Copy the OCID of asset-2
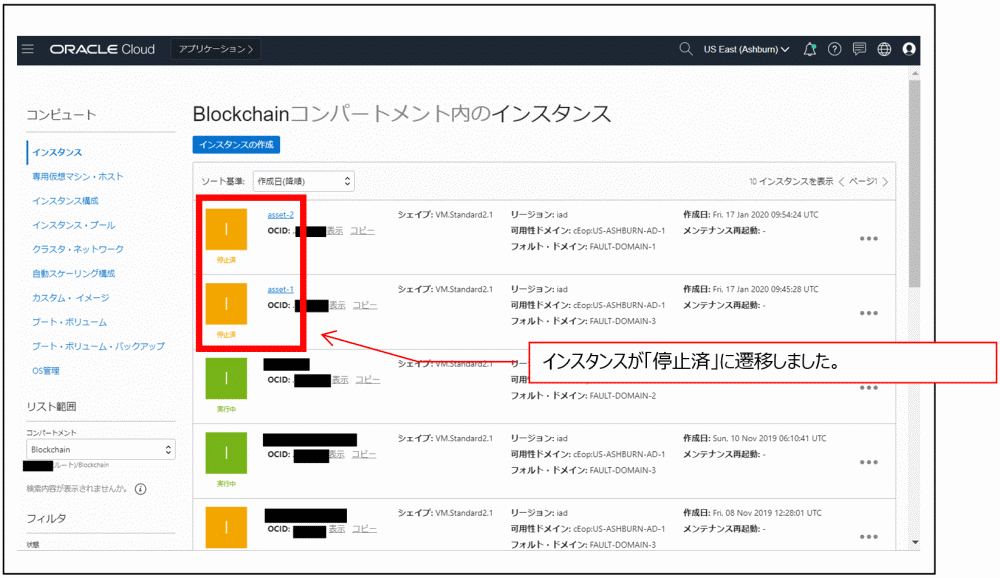Viewport: 1000px width, 578px height. click(362, 231)
